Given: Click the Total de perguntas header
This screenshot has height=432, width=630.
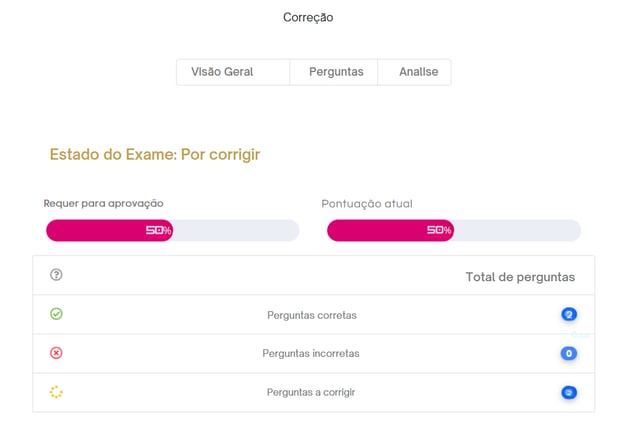Looking at the screenshot, I should (x=520, y=277).
